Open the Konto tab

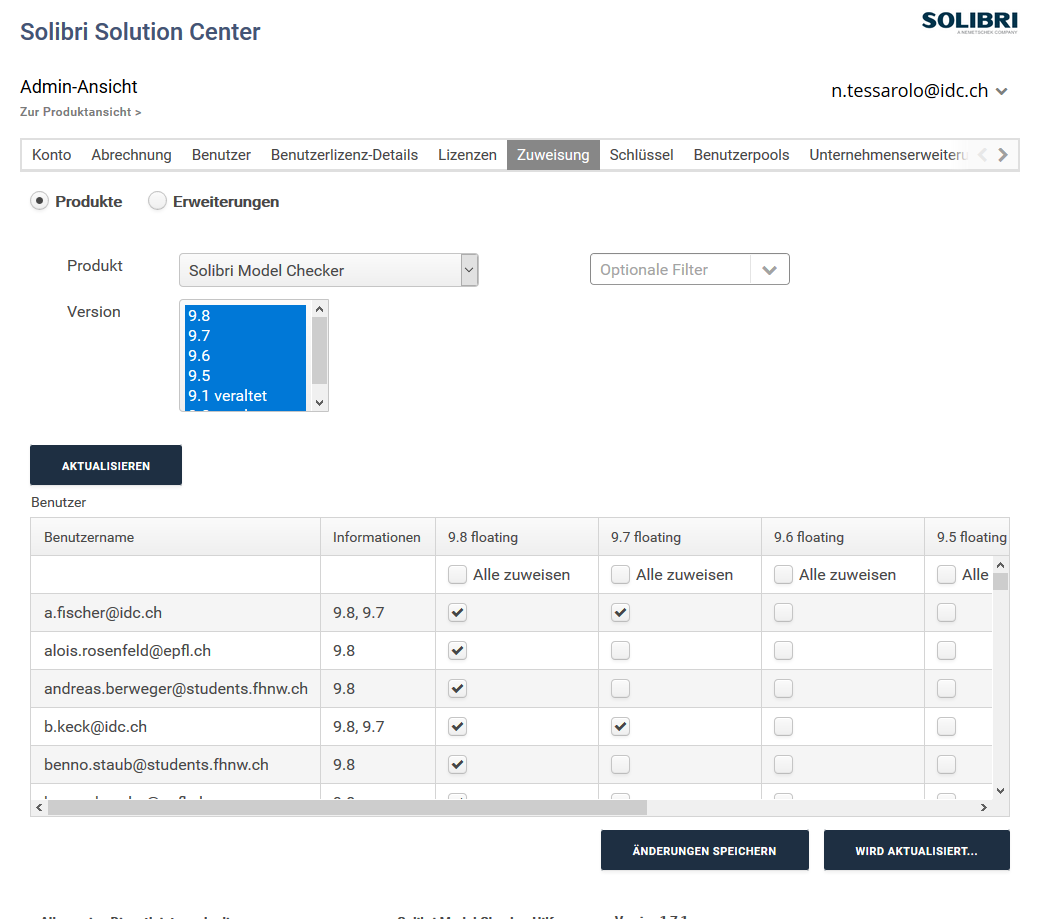pyautogui.click(x=52, y=155)
